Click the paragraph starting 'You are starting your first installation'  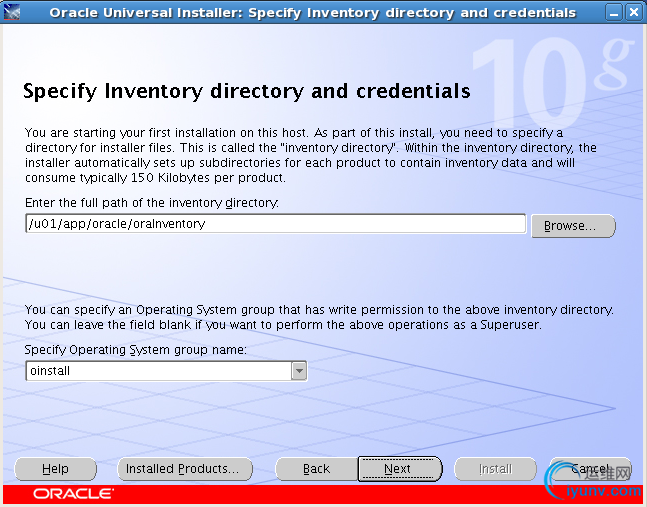point(310,155)
